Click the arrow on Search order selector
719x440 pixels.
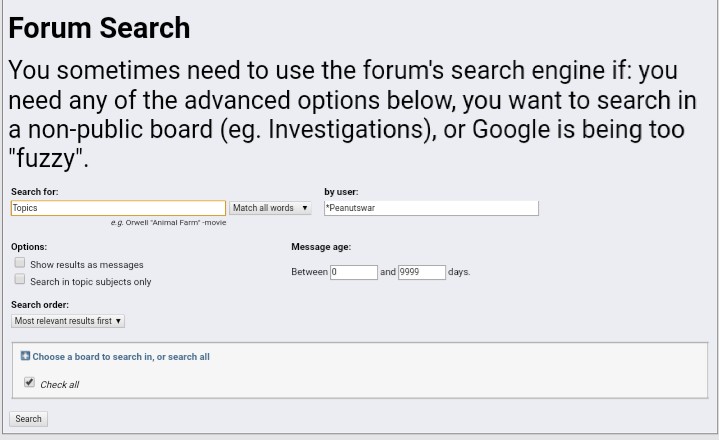coord(118,321)
